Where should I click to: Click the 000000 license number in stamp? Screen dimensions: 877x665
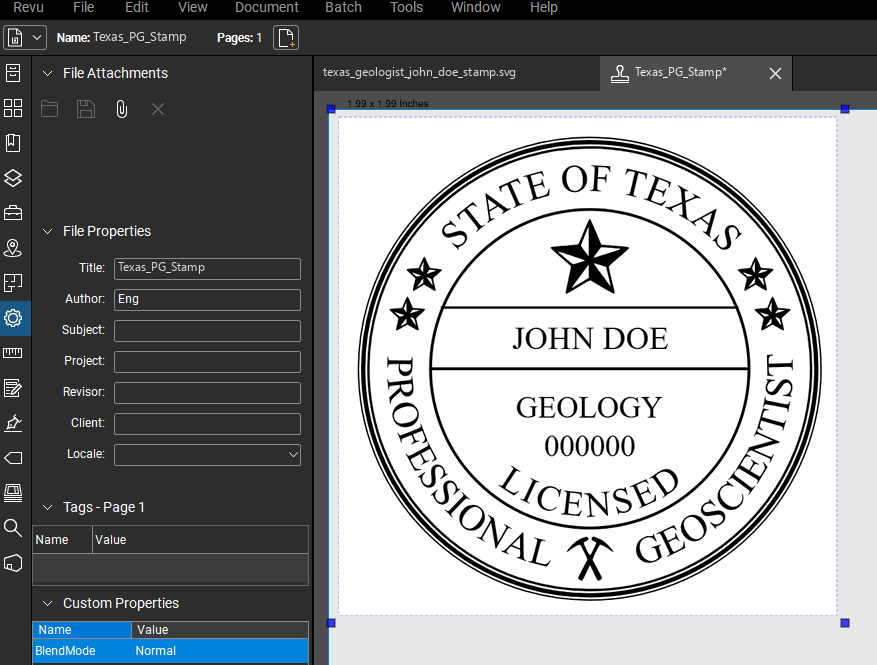click(x=590, y=446)
